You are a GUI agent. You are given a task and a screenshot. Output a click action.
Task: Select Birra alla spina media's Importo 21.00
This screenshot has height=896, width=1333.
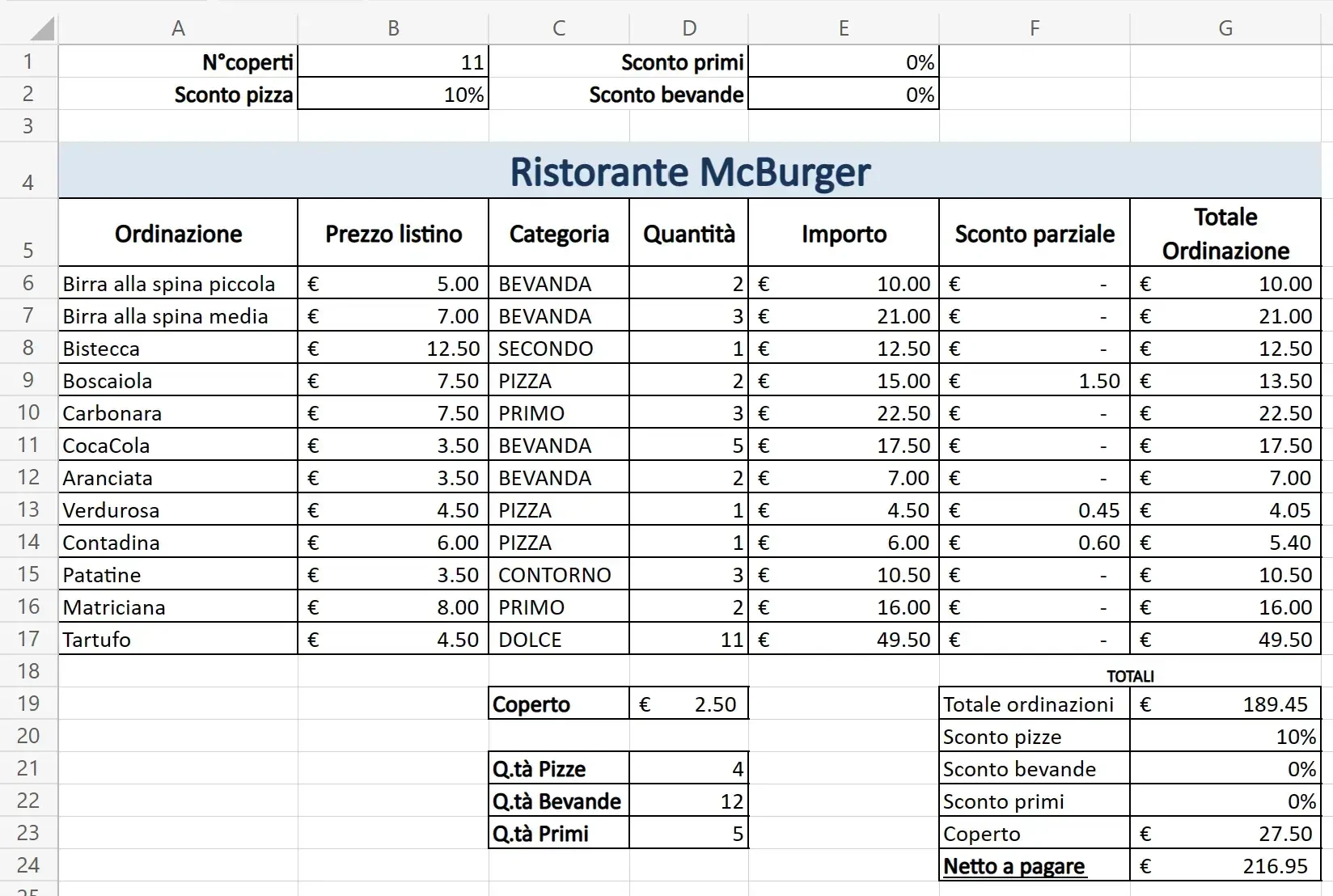844,315
